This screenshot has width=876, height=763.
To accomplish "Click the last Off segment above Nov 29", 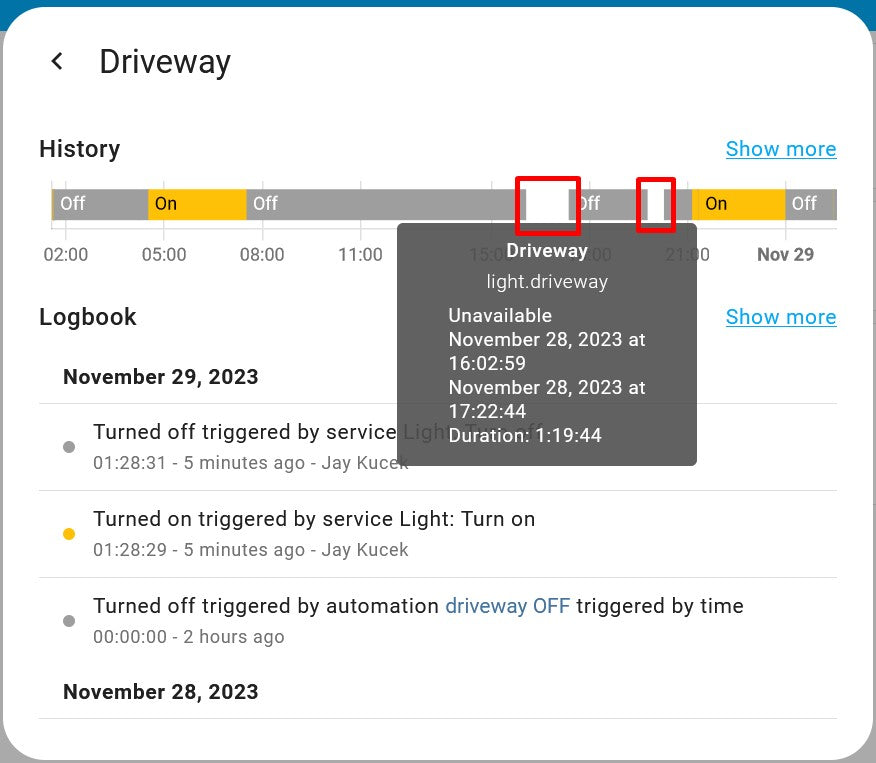I will pos(808,204).
